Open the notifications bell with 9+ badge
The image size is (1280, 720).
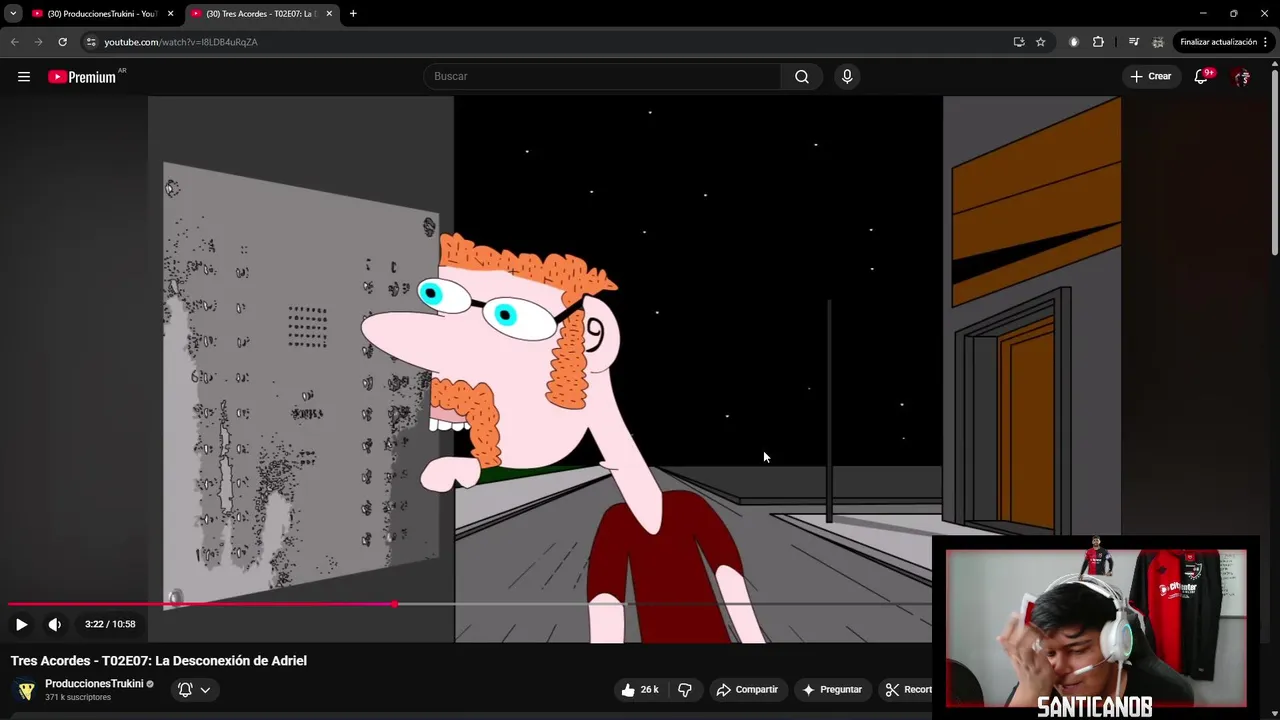click(1202, 77)
